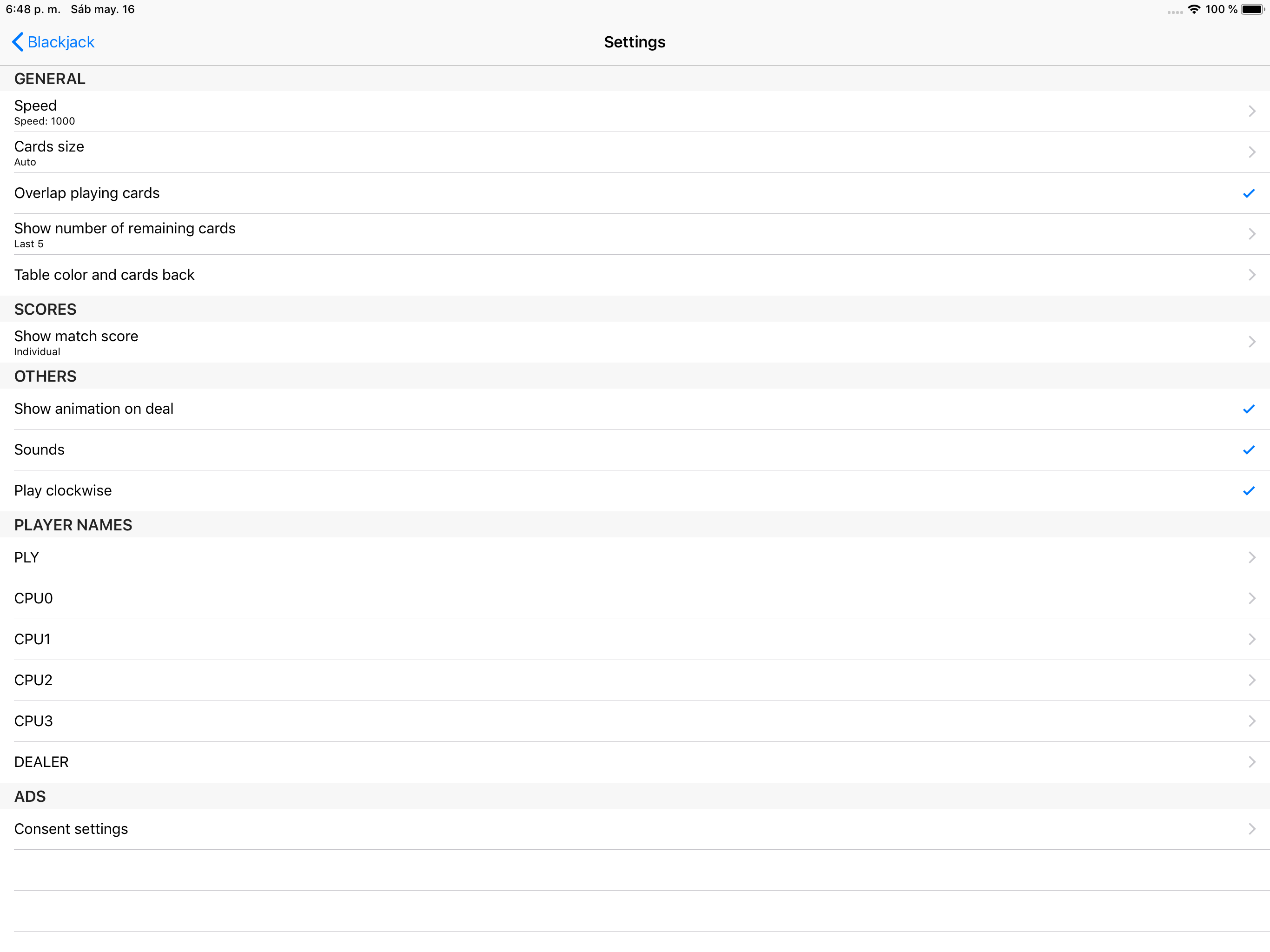Tap chevron on Consent settings row
The image size is (1270, 952).
tap(1251, 828)
